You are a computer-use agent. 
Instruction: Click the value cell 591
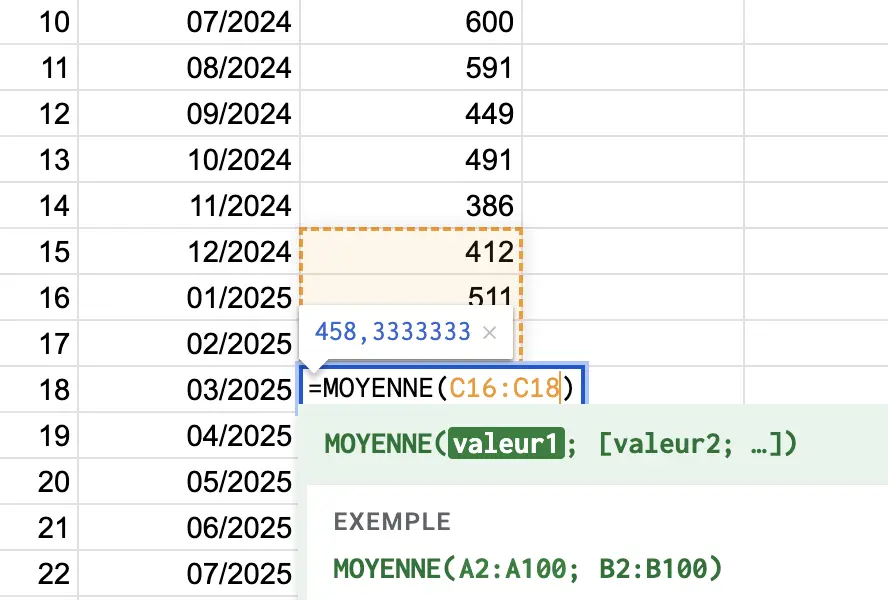coord(411,67)
